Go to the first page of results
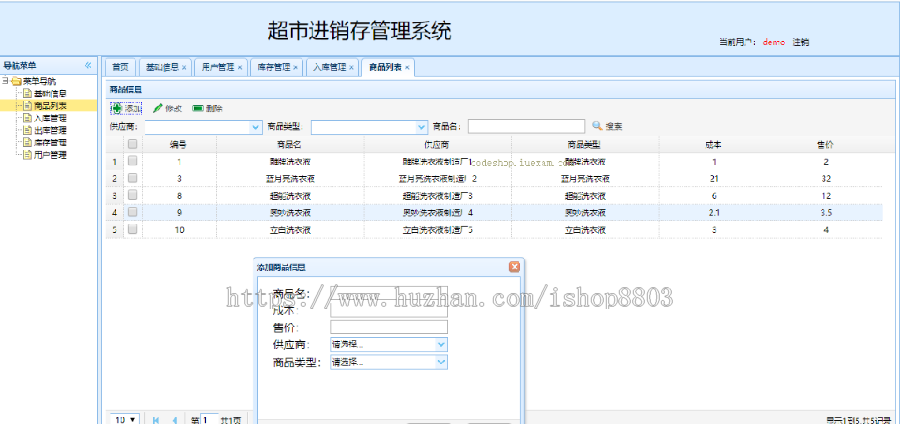 156,420
